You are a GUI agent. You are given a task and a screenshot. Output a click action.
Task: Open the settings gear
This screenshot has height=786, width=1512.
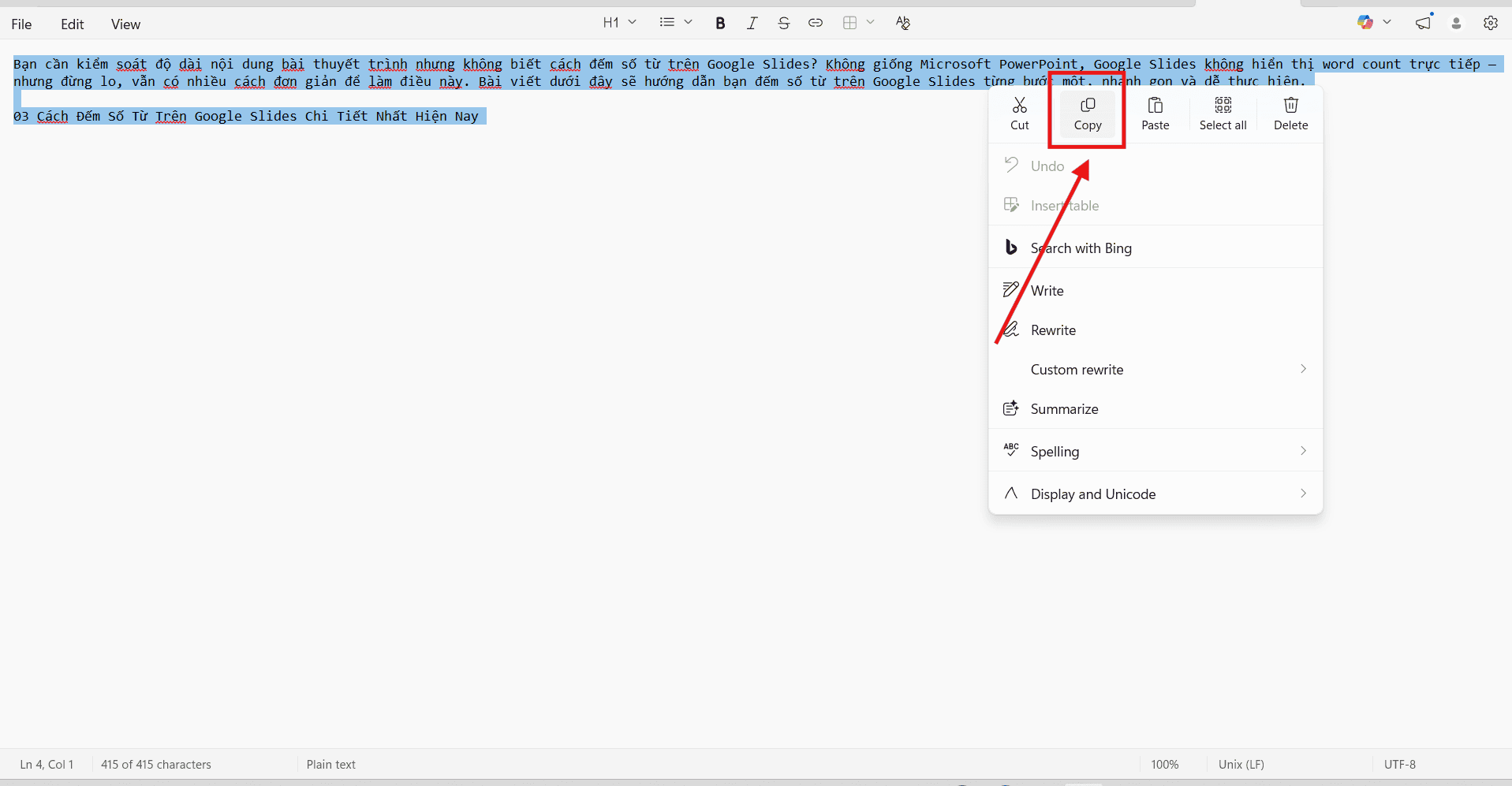coord(1490,23)
